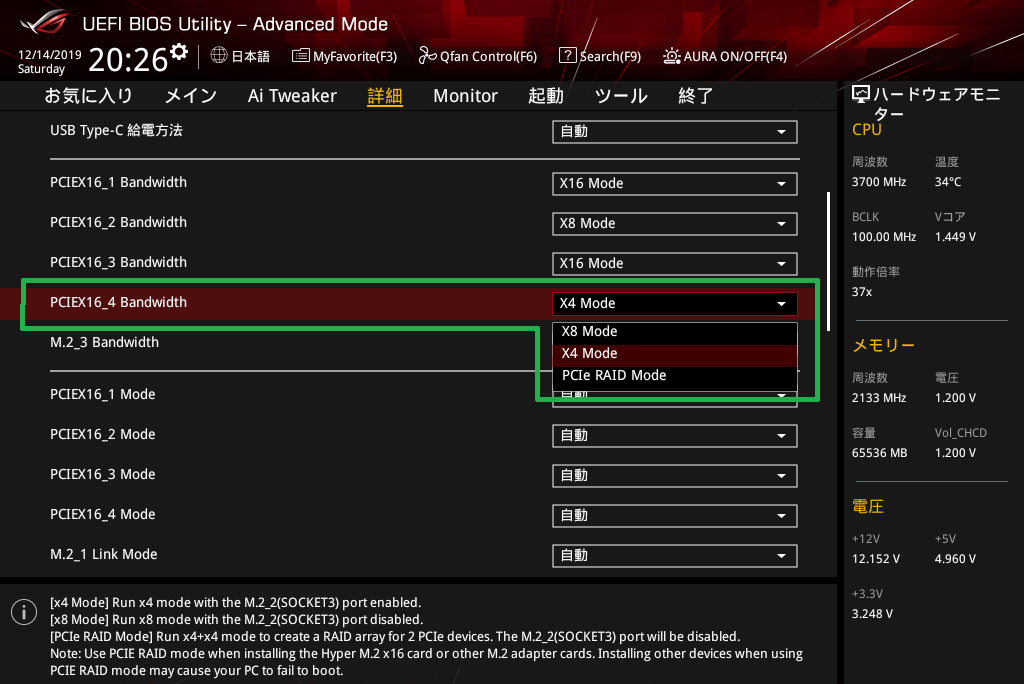Click the globe language icon
The image size is (1024, 684).
point(219,56)
